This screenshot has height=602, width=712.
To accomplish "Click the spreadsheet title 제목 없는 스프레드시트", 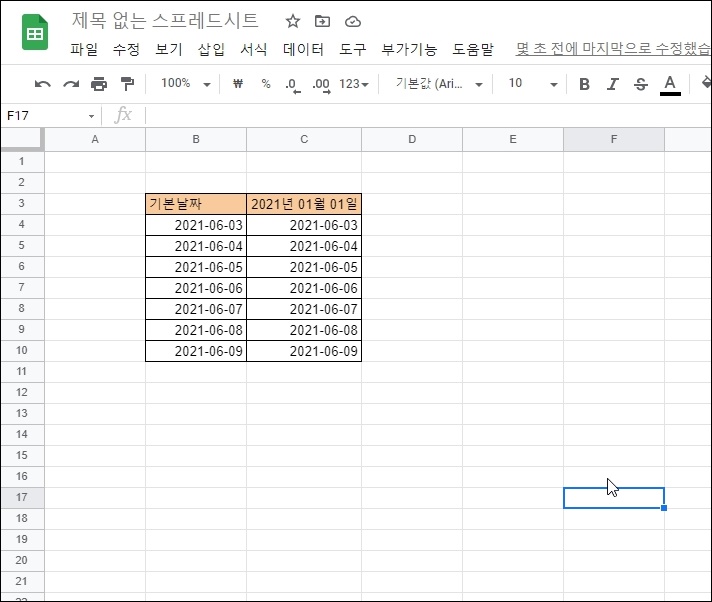I will [x=165, y=20].
